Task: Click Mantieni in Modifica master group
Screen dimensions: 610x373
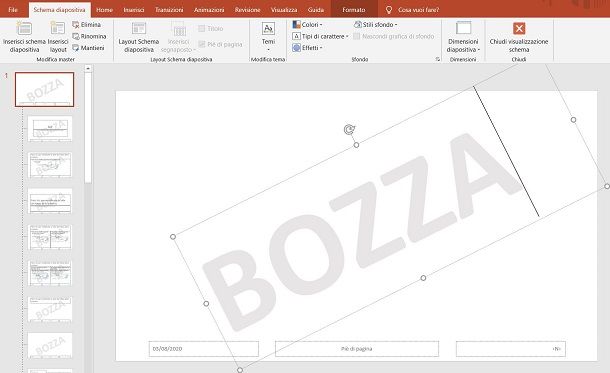Action: pos(88,48)
